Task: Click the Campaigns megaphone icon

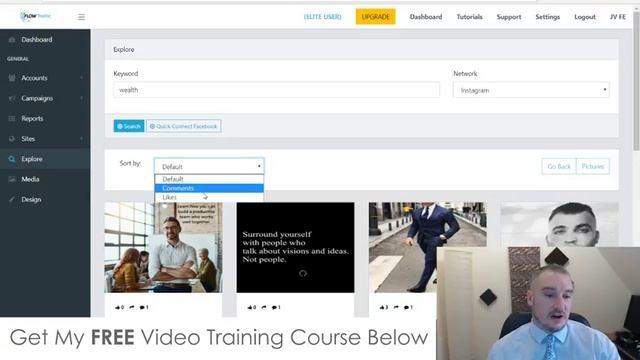Action: coord(12,98)
